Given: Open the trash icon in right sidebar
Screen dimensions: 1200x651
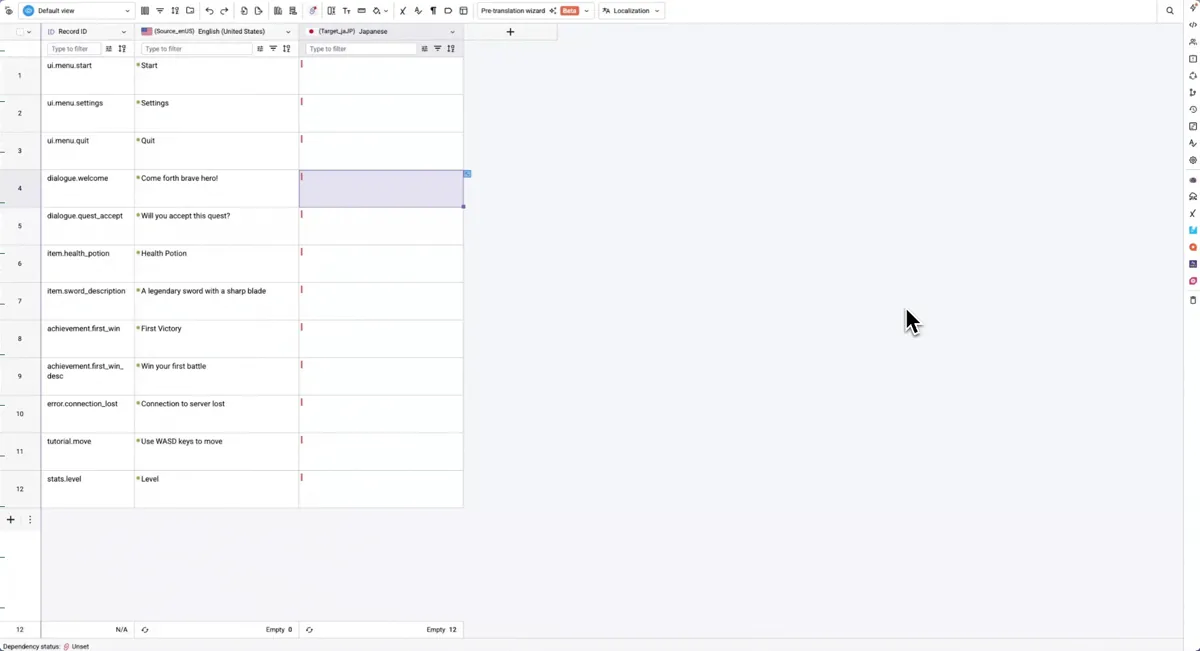Looking at the screenshot, I should 1193,300.
